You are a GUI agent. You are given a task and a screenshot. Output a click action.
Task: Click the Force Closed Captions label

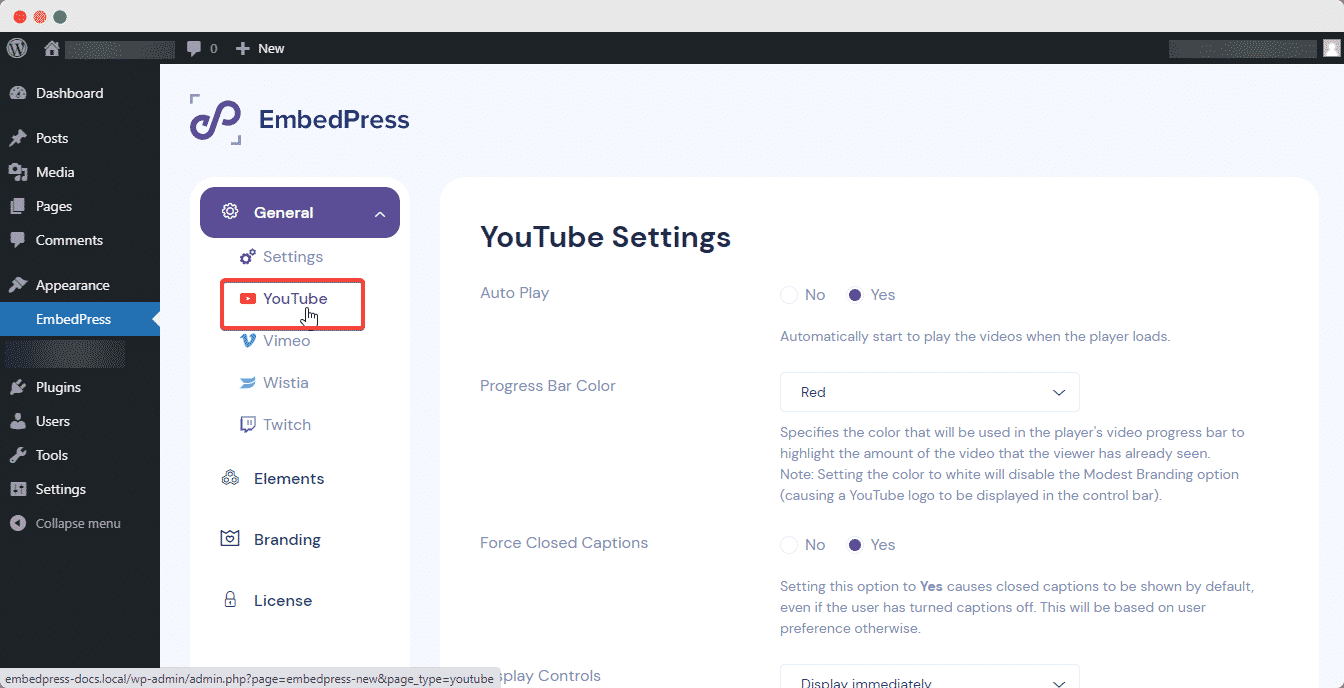tap(564, 543)
